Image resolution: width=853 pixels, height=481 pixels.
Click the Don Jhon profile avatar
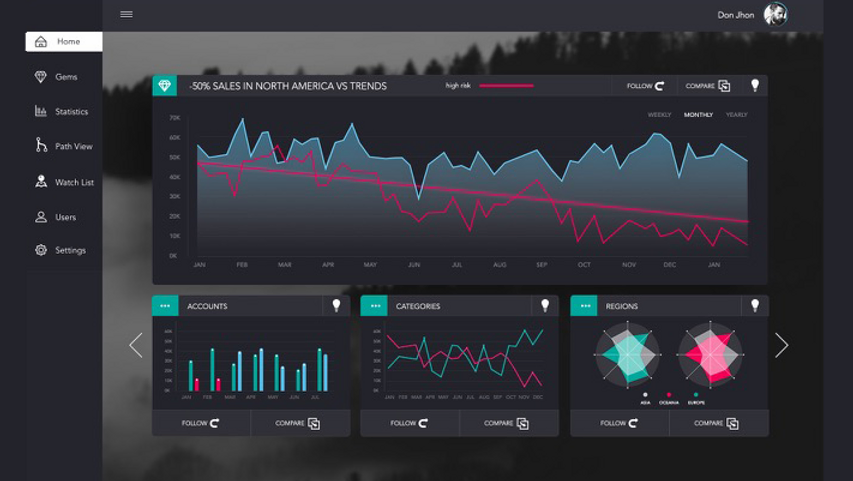(x=775, y=15)
